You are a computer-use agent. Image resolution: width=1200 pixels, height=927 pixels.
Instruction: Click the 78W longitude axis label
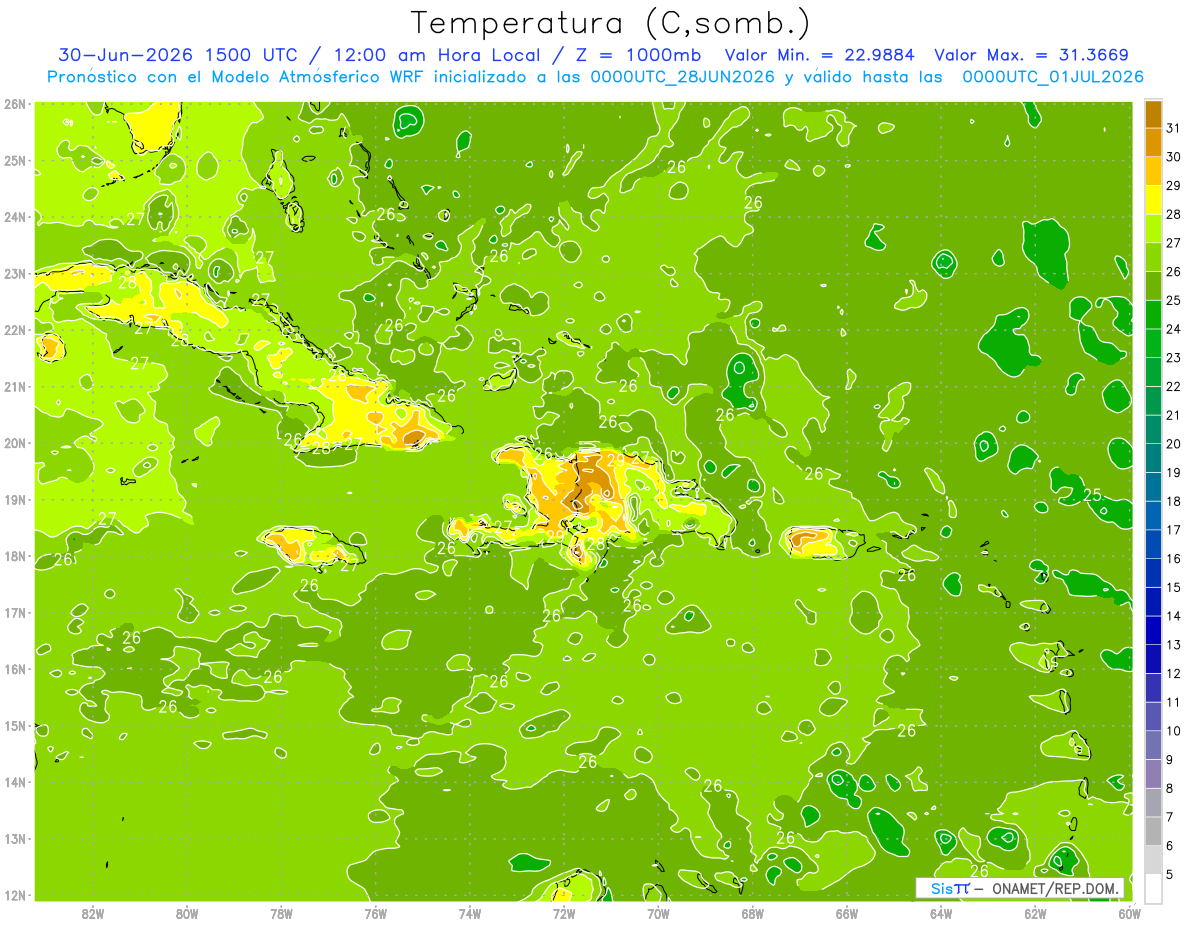coord(281,913)
